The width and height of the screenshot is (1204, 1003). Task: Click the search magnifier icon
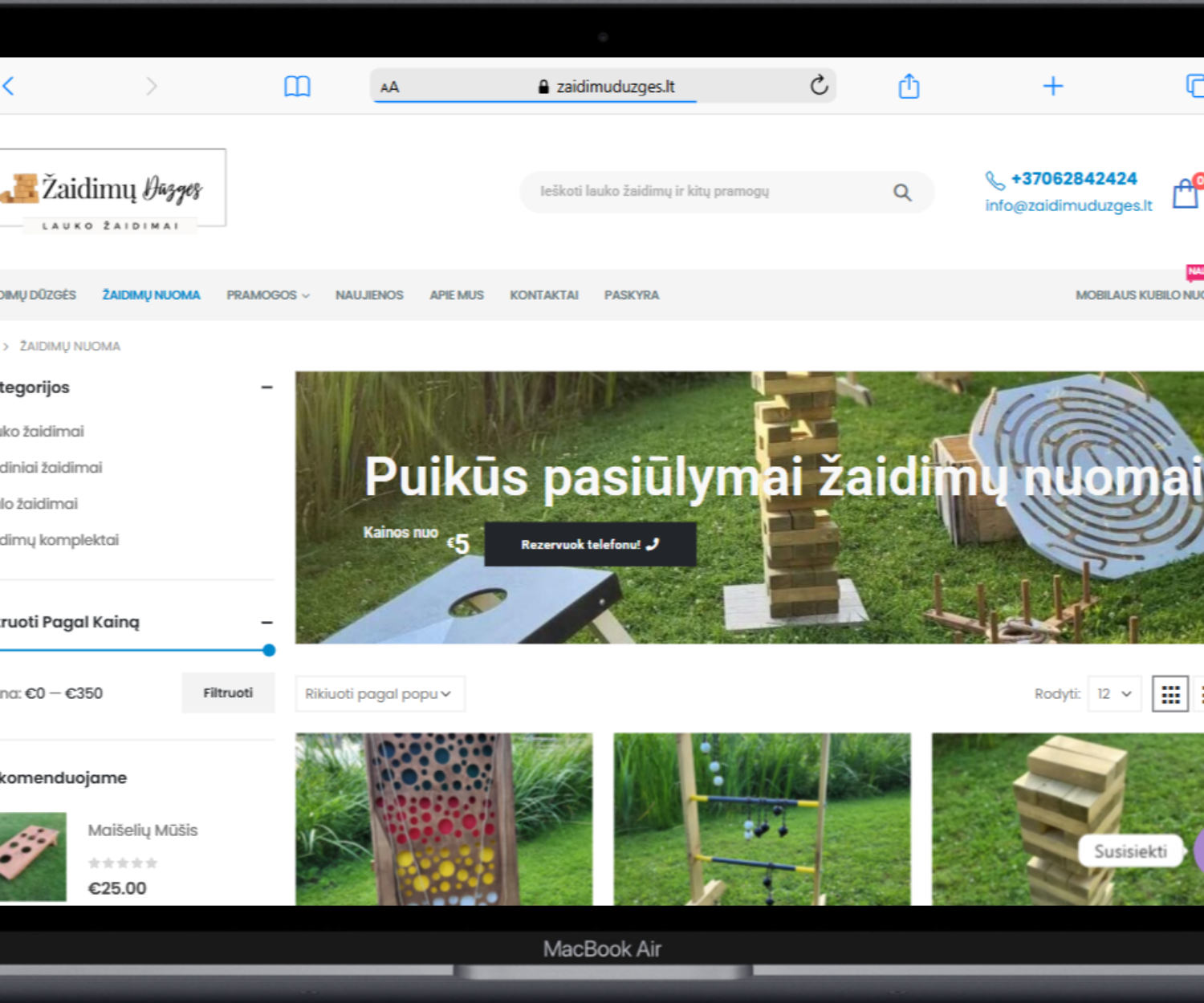pos(902,193)
